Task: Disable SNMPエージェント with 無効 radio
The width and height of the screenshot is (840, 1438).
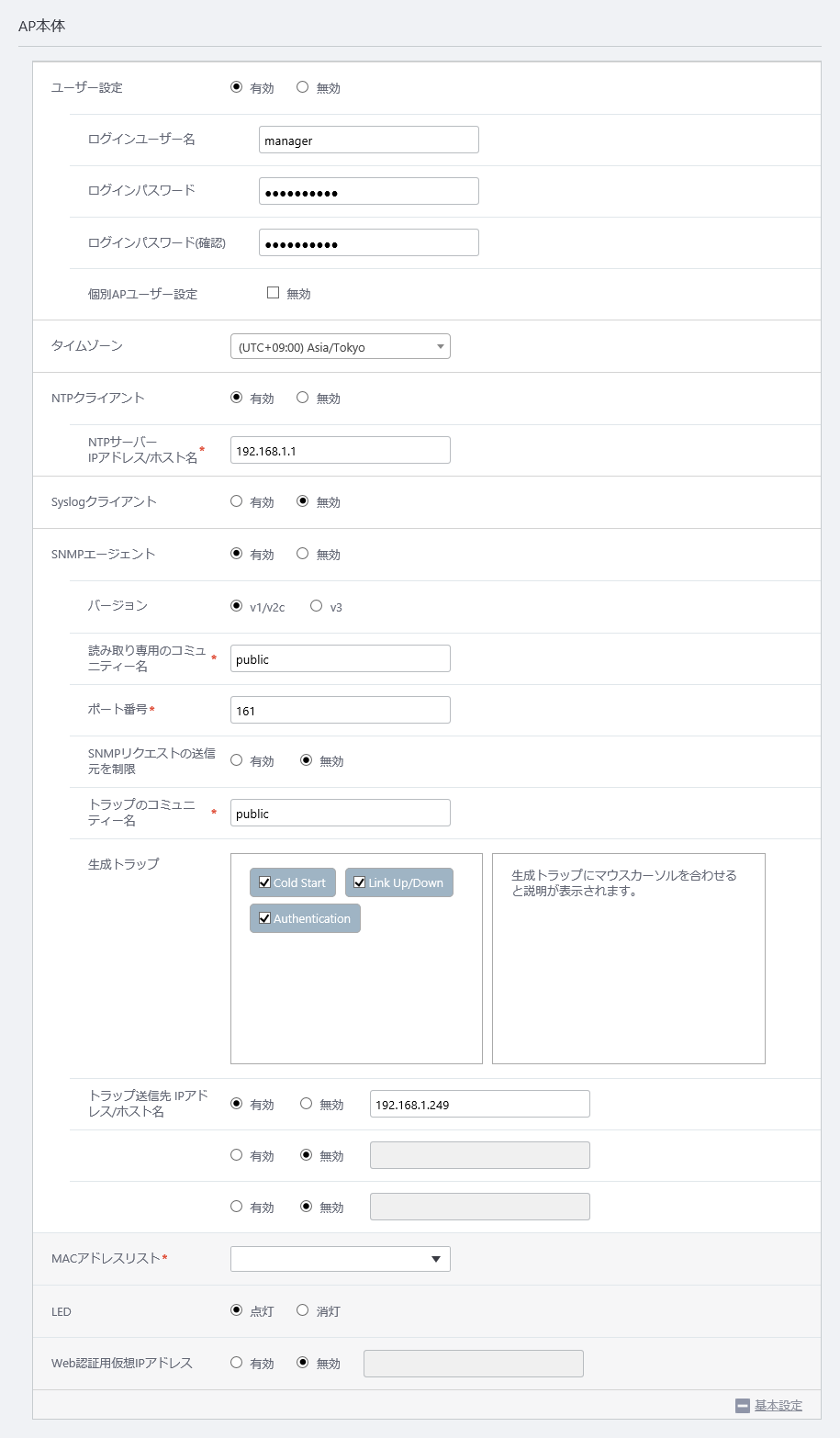Action: click(302, 554)
